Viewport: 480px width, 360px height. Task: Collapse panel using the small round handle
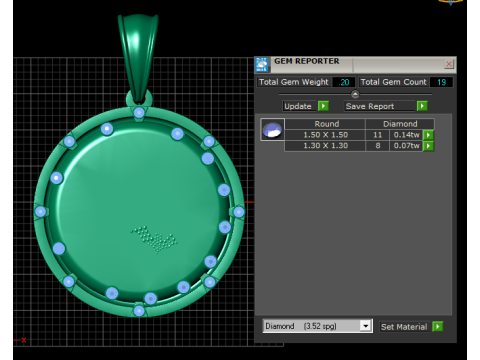pos(355,94)
